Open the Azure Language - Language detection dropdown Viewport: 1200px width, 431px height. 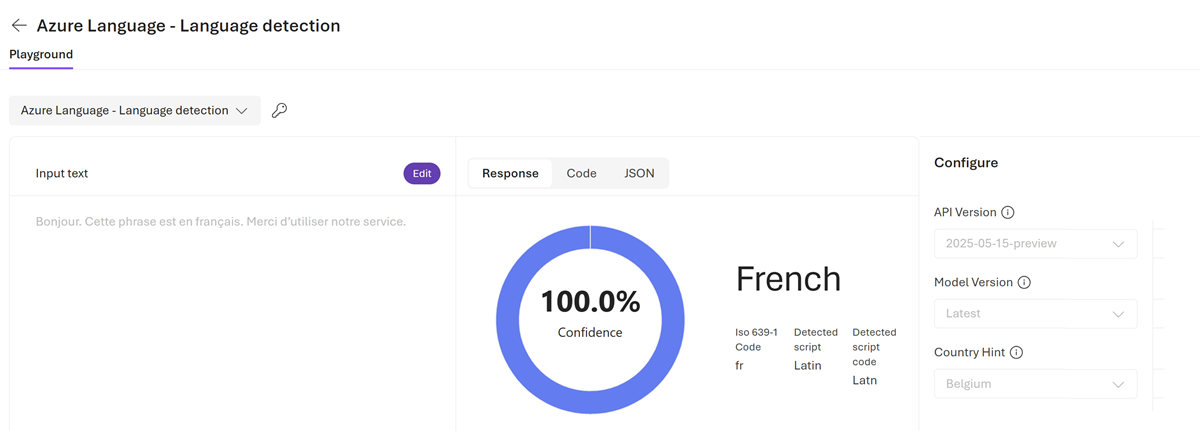coord(135,111)
